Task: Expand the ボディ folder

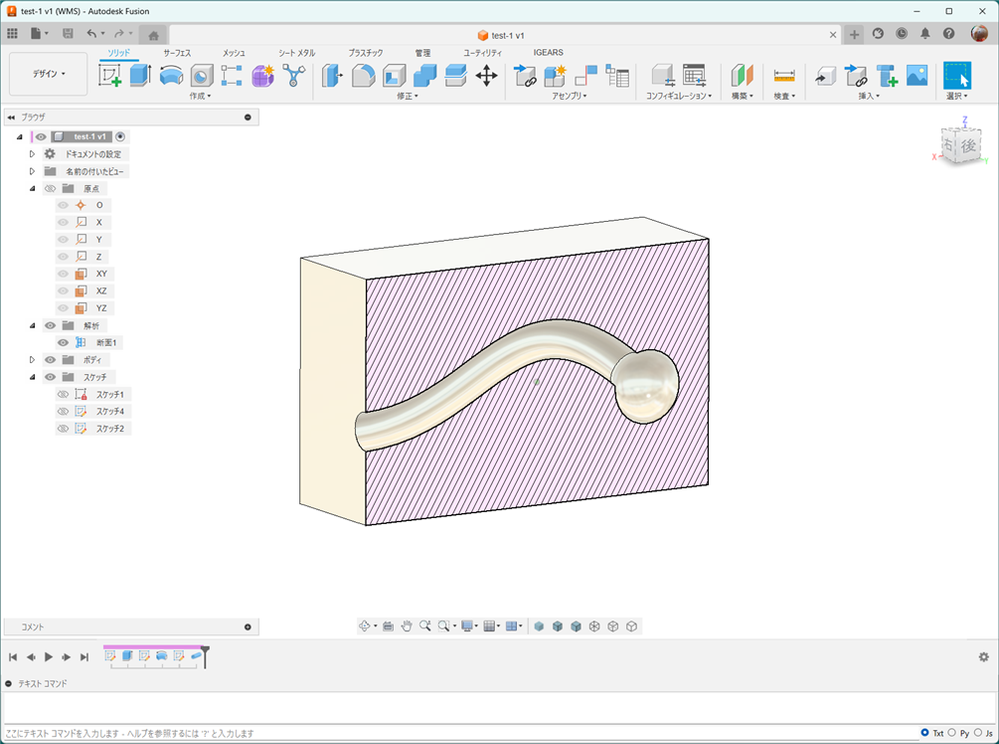Action: [32, 359]
